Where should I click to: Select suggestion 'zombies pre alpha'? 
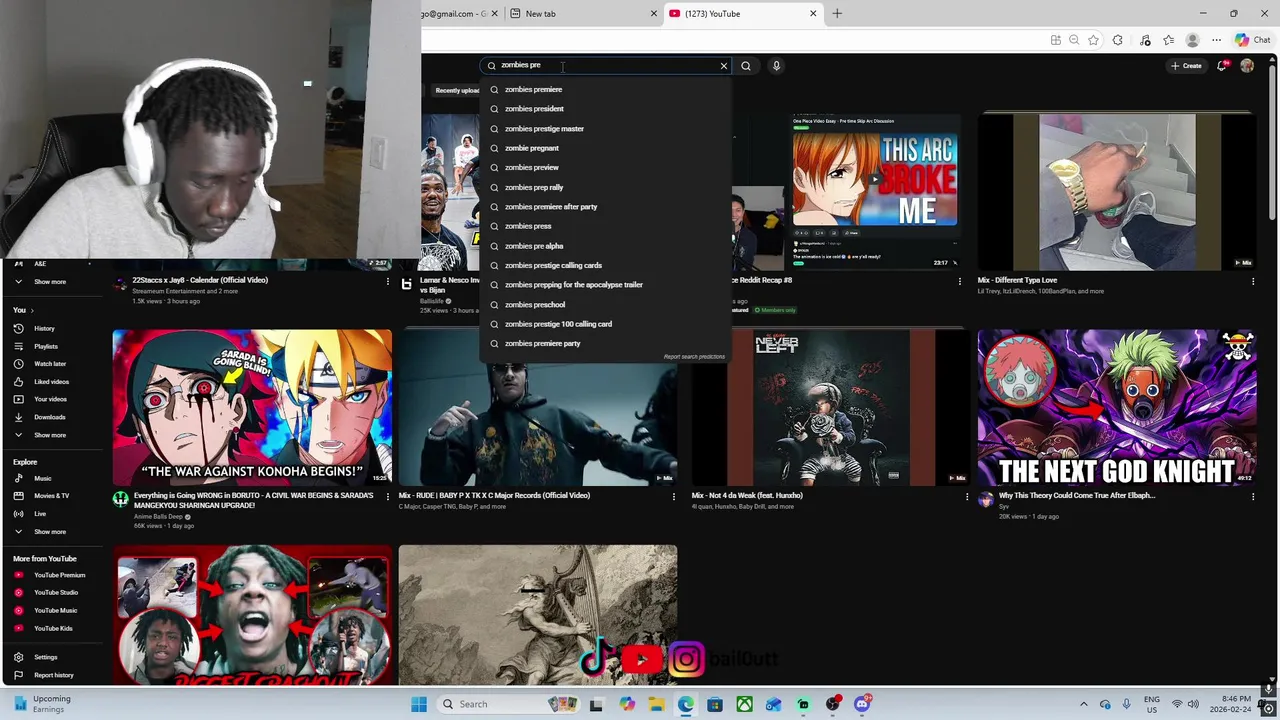pos(605,245)
